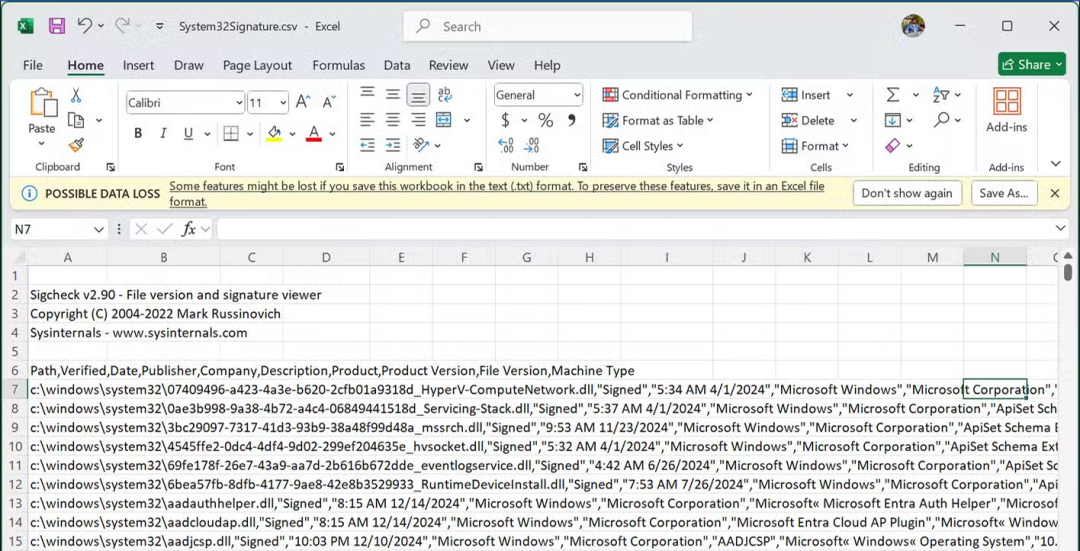The width and height of the screenshot is (1080, 551).
Task: Click Fill down arrow icon in Editing
Action: click(x=893, y=120)
